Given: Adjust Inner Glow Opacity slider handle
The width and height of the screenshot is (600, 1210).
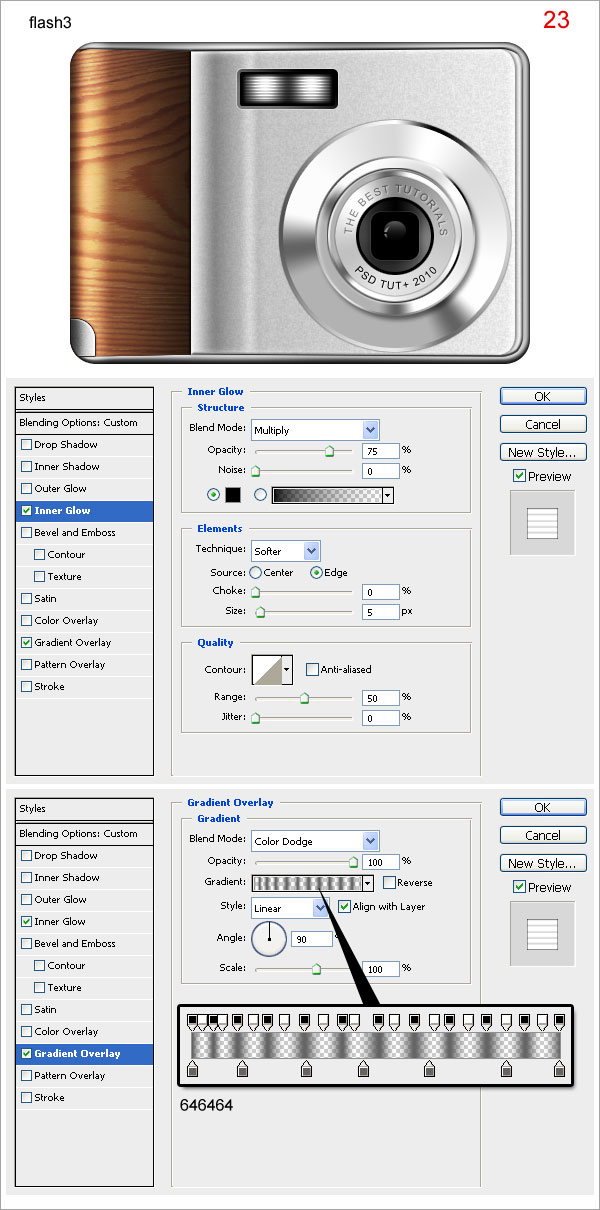Looking at the screenshot, I should [329, 451].
